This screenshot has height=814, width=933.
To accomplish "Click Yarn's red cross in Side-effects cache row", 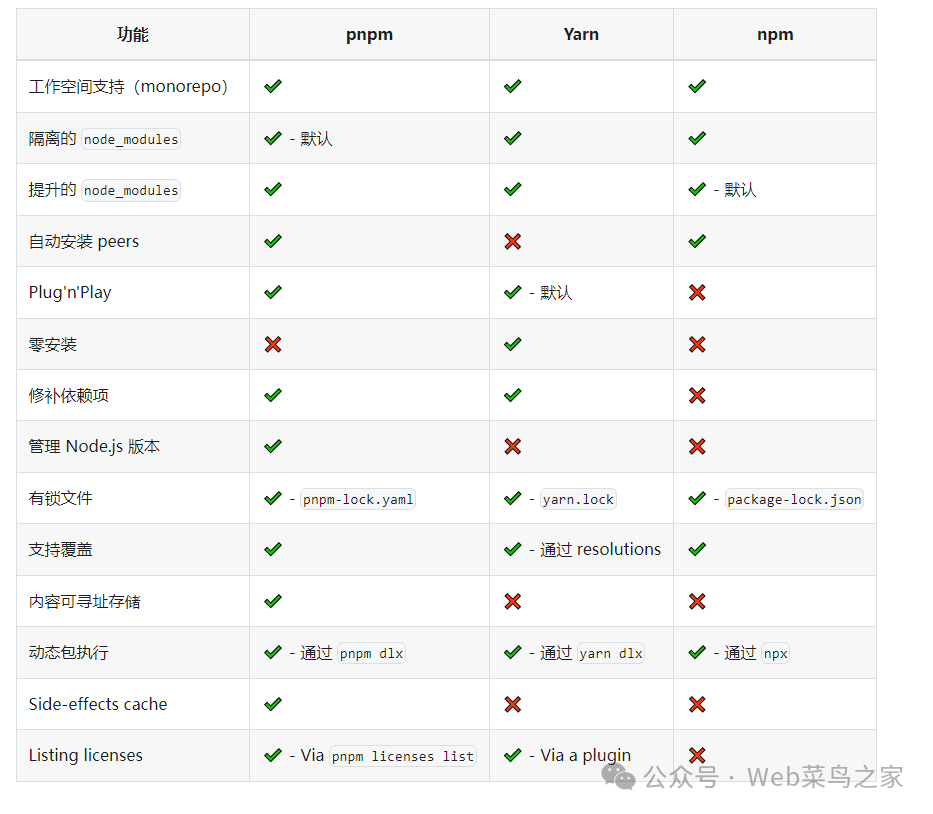I will pos(512,705).
